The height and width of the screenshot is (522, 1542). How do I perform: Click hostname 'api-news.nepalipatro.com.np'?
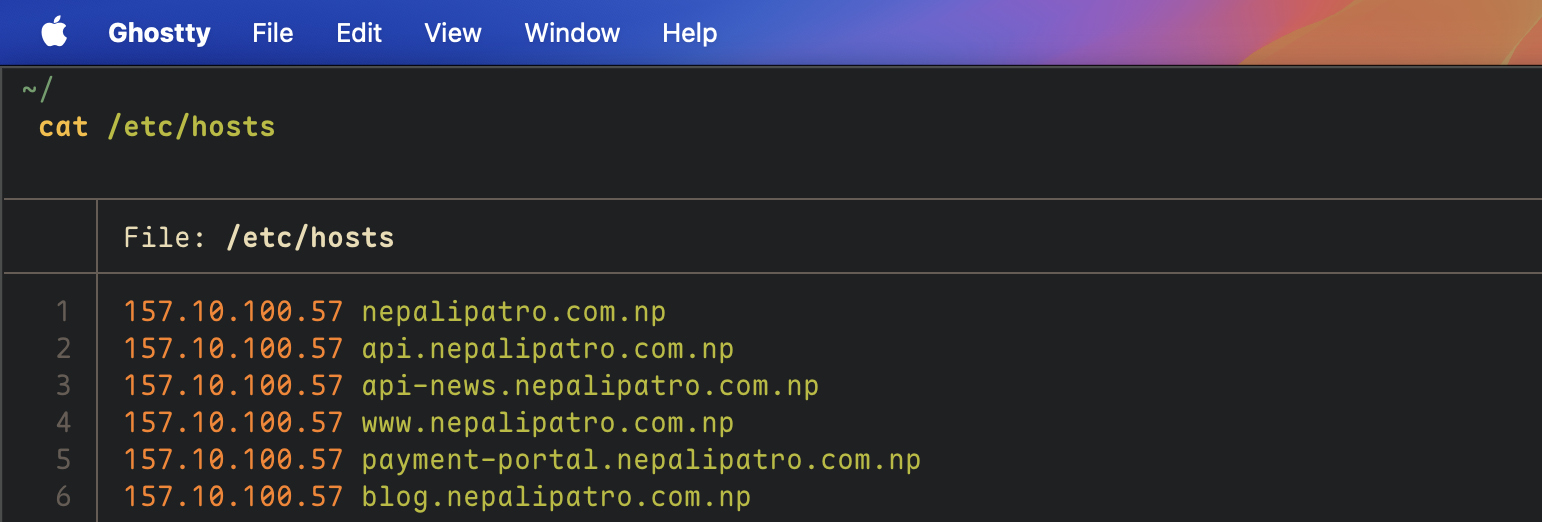coord(590,386)
